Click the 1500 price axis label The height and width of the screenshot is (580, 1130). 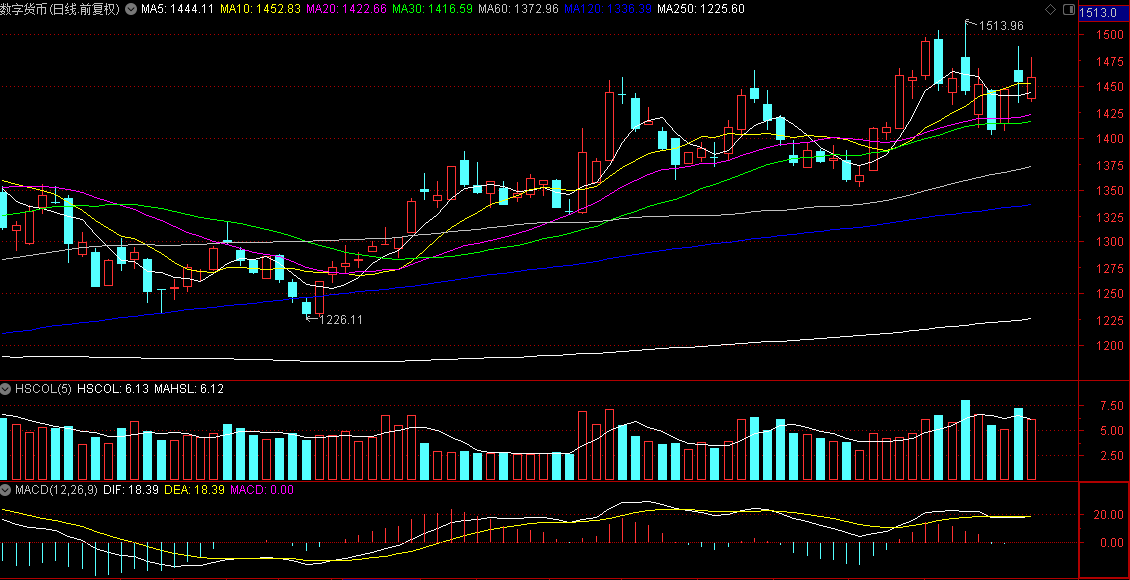[1110, 35]
